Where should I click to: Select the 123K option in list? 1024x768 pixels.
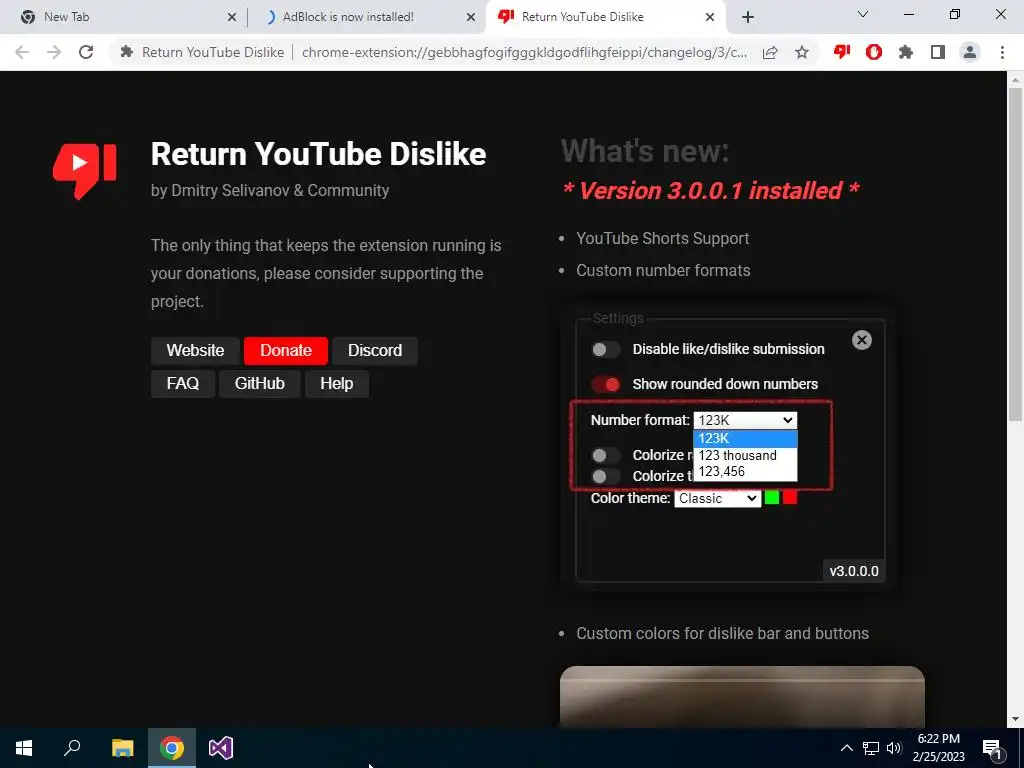745,438
